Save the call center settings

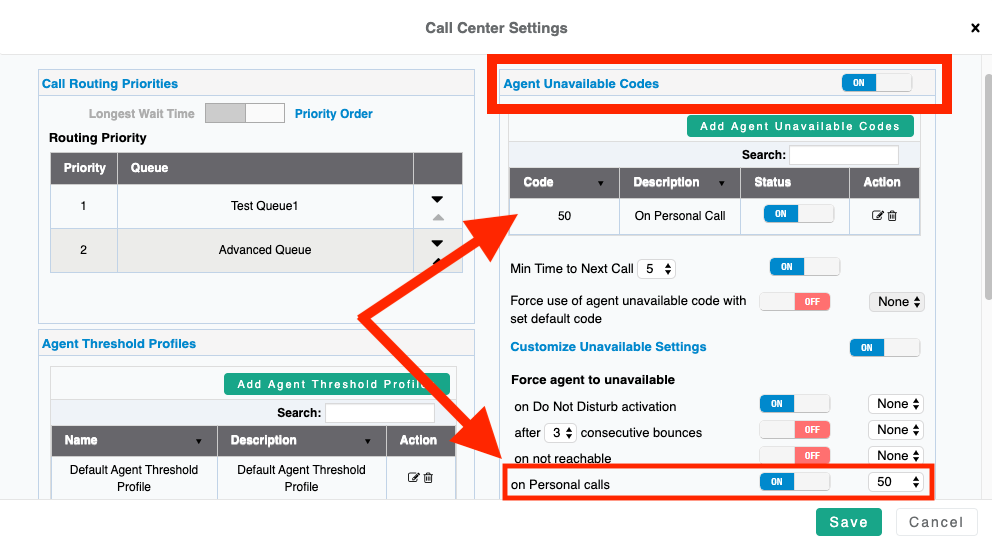(x=848, y=522)
